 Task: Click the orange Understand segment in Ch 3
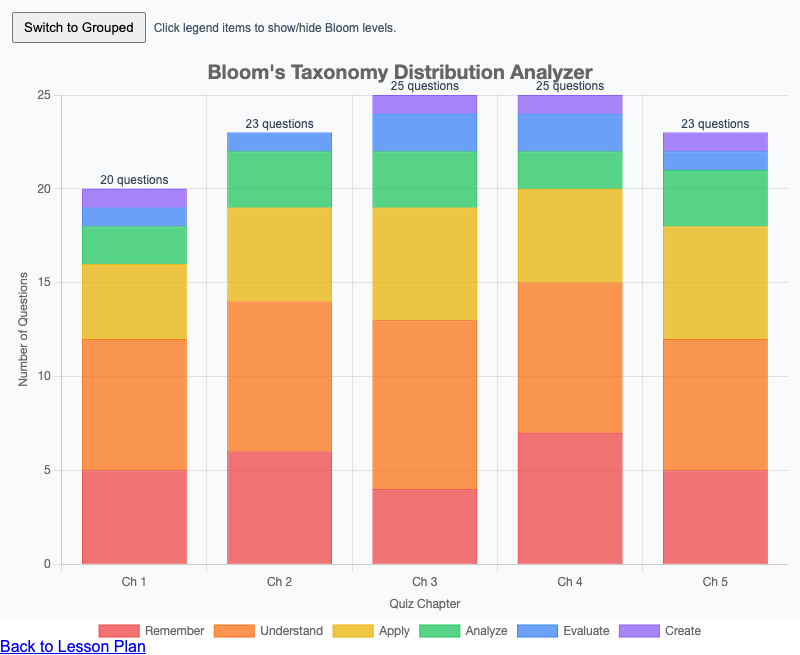(x=425, y=404)
